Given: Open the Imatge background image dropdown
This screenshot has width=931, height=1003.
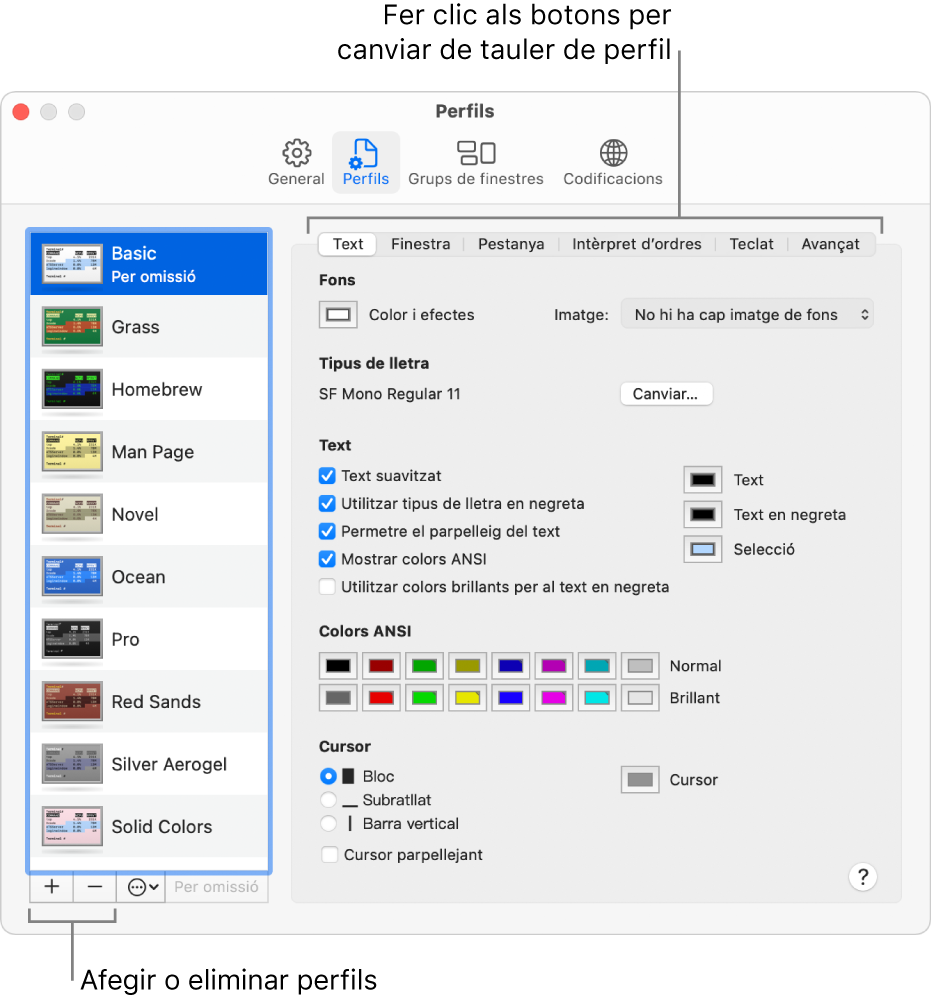Looking at the screenshot, I should tap(747, 315).
